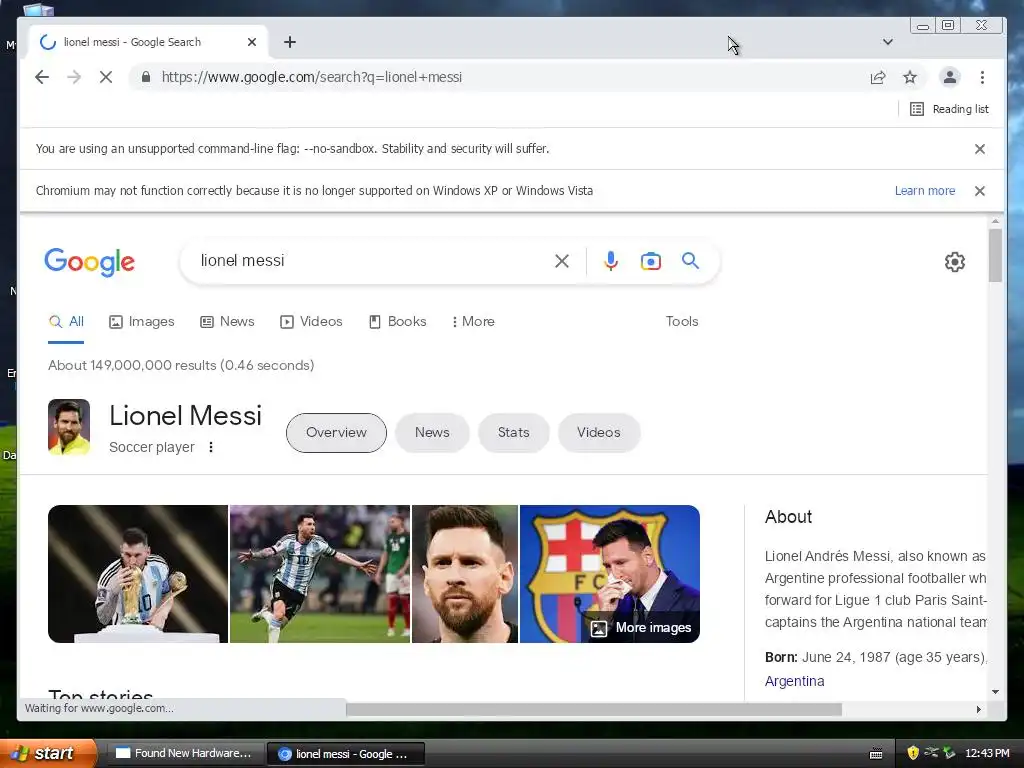Open a new tab with the plus button
Image resolution: width=1024 pixels, height=768 pixels.
point(290,42)
